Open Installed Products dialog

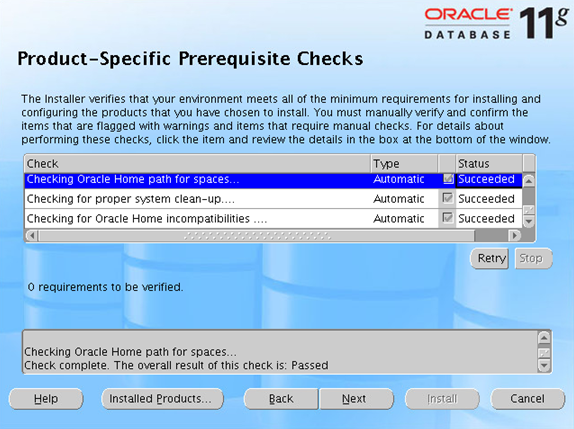[162, 399]
